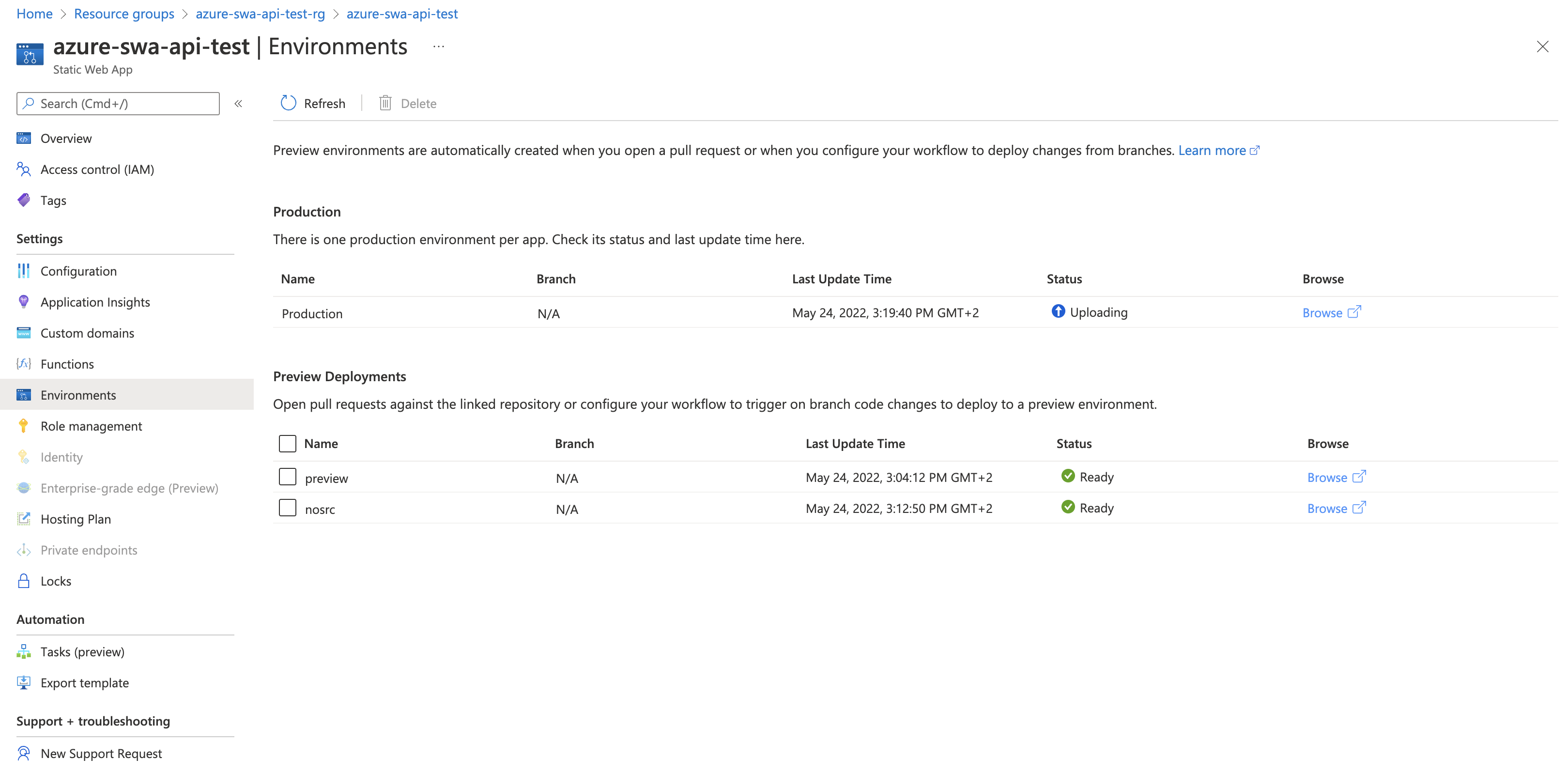Check the select-all checkbox in Preview Deployments
Image resolution: width=1568 pixels, height=774 pixels.
[287, 443]
